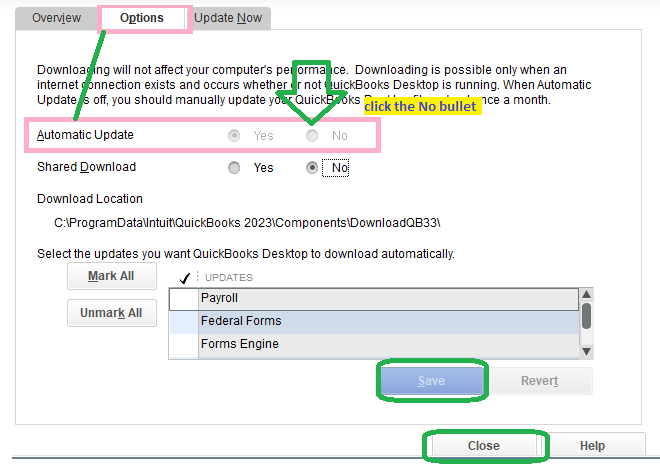Go to the Update Now tab
660x467 pixels.
point(228,18)
